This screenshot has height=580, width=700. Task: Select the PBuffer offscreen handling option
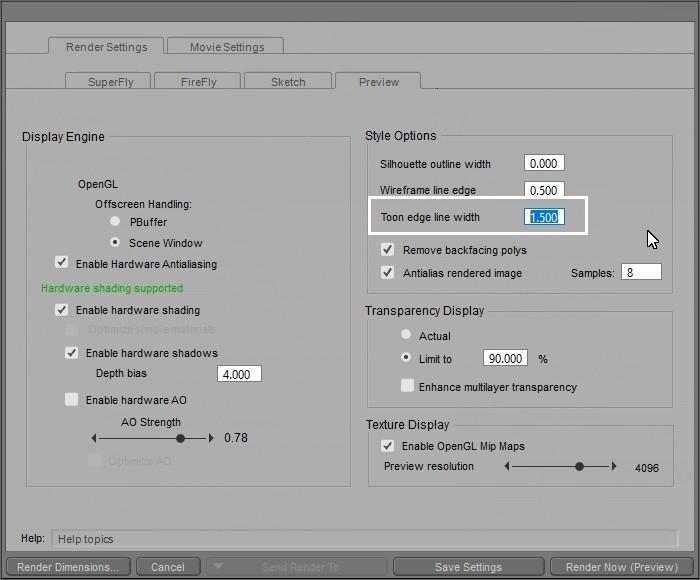point(116,221)
